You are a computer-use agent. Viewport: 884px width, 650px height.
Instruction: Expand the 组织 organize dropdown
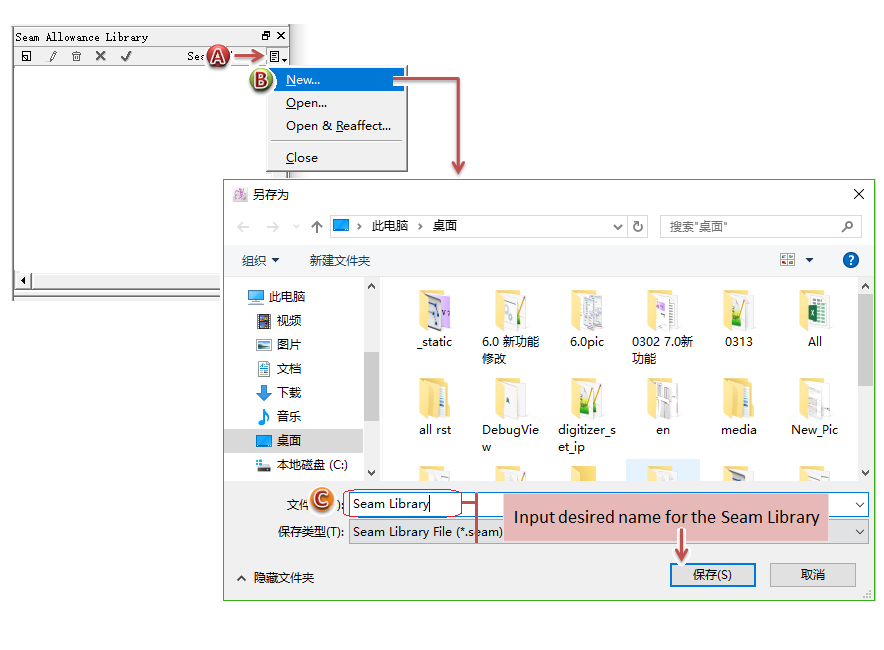(260, 261)
